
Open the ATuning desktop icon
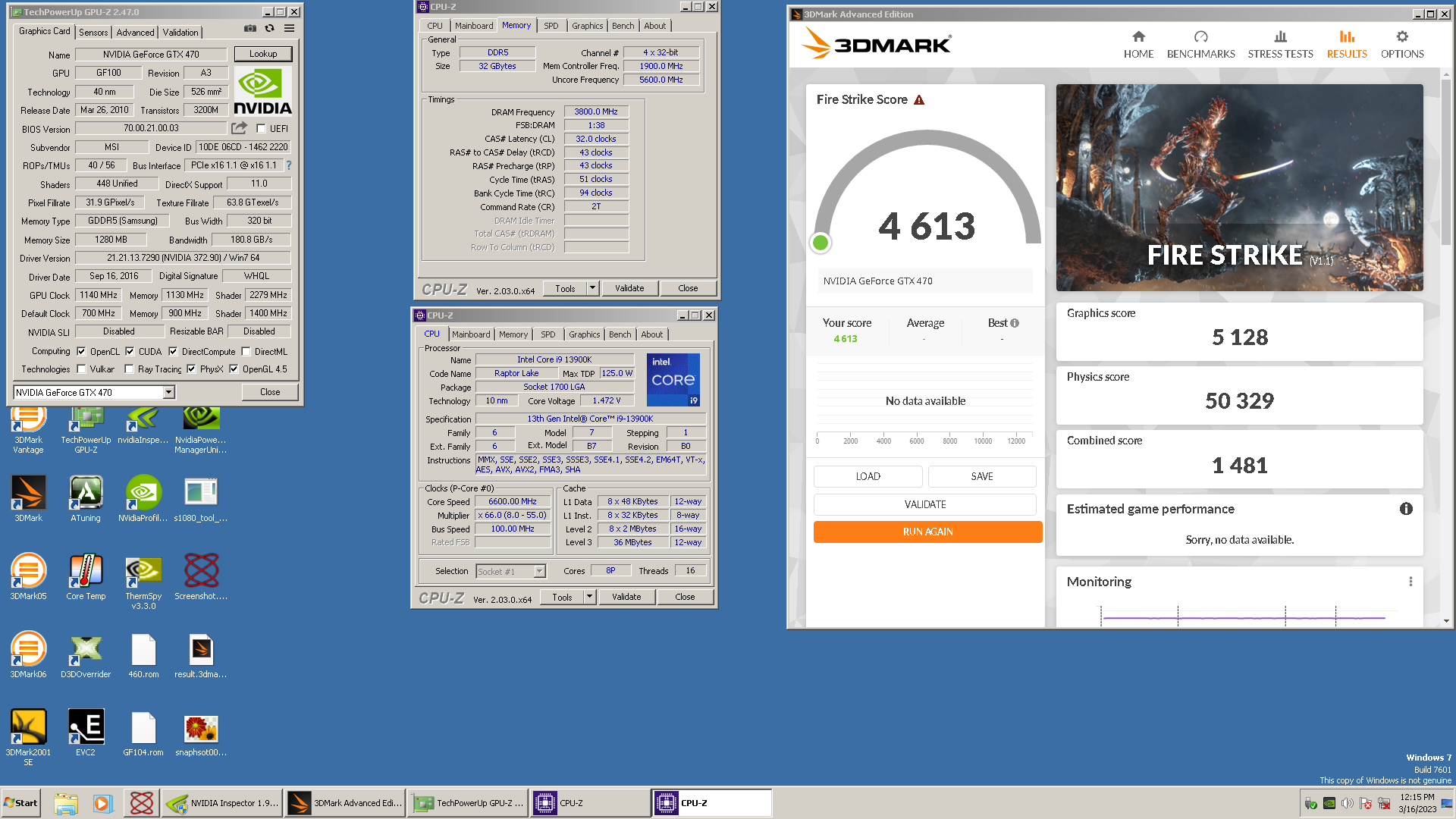pyautogui.click(x=86, y=499)
